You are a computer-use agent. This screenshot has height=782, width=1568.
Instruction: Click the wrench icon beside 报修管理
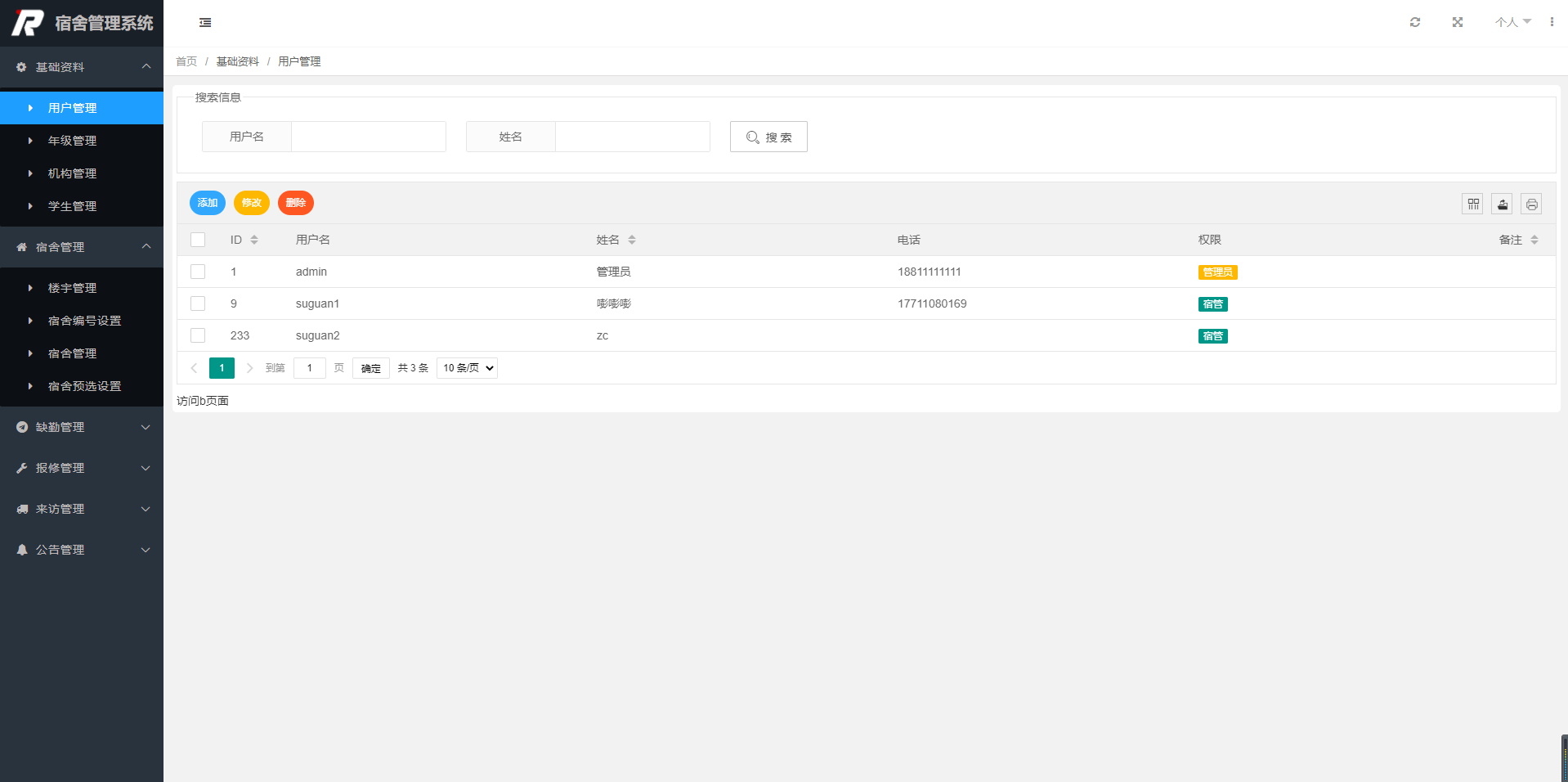pos(22,468)
